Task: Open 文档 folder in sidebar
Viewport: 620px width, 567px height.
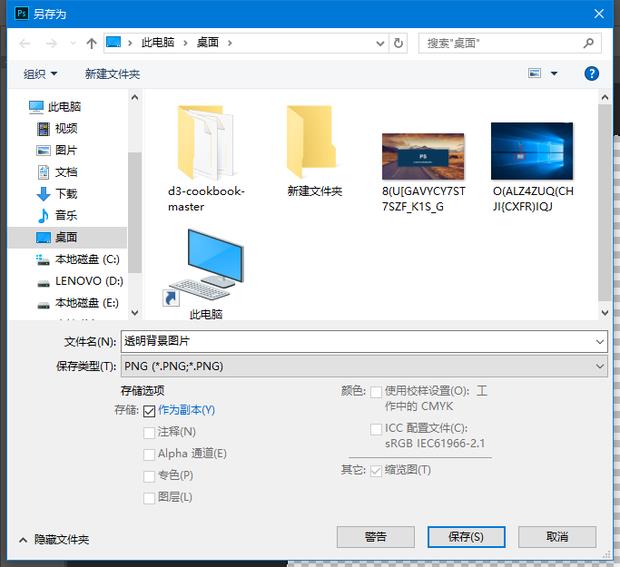Action: [57, 172]
